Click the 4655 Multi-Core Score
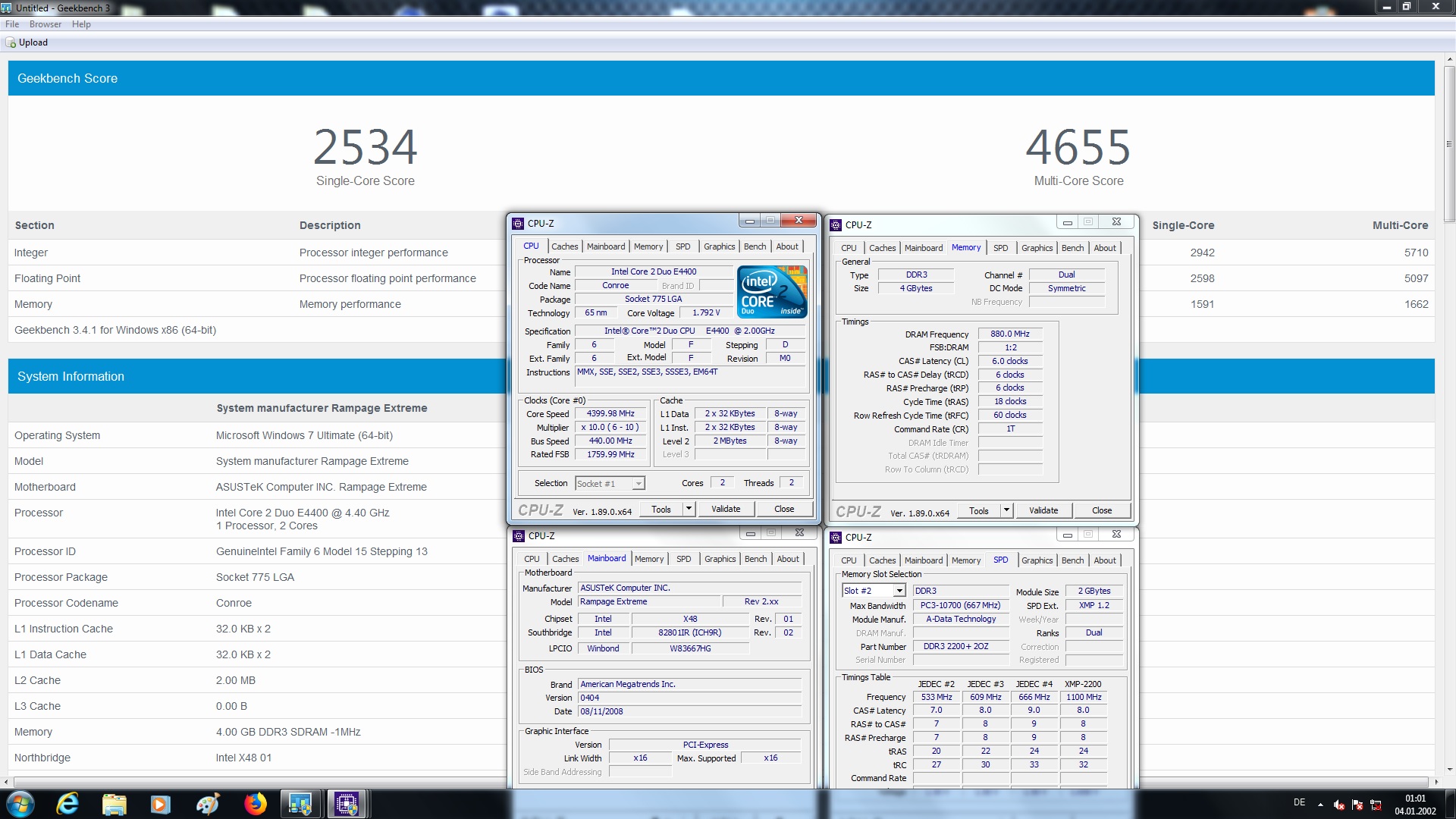 pyautogui.click(x=1078, y=147)
